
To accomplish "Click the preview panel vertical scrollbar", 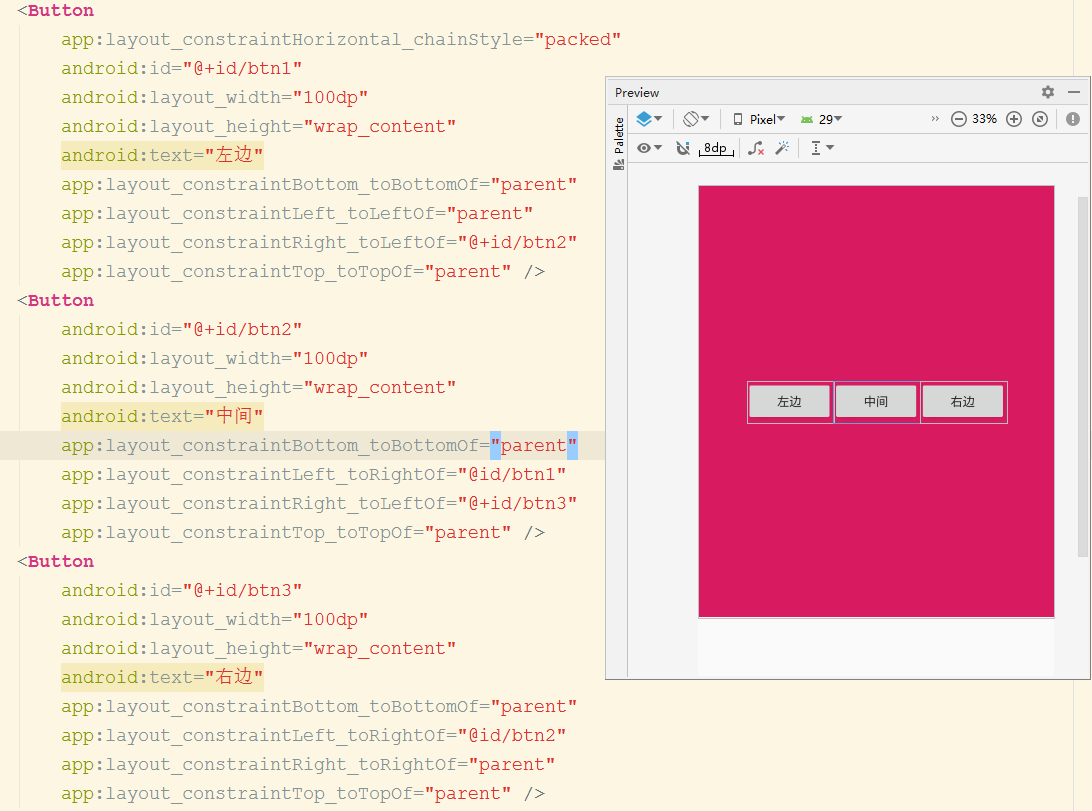I will 1082,377.
